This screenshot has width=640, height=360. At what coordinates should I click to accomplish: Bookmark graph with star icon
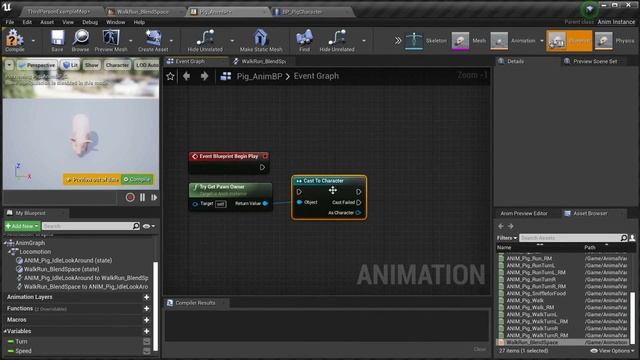(x=170, y=76)
